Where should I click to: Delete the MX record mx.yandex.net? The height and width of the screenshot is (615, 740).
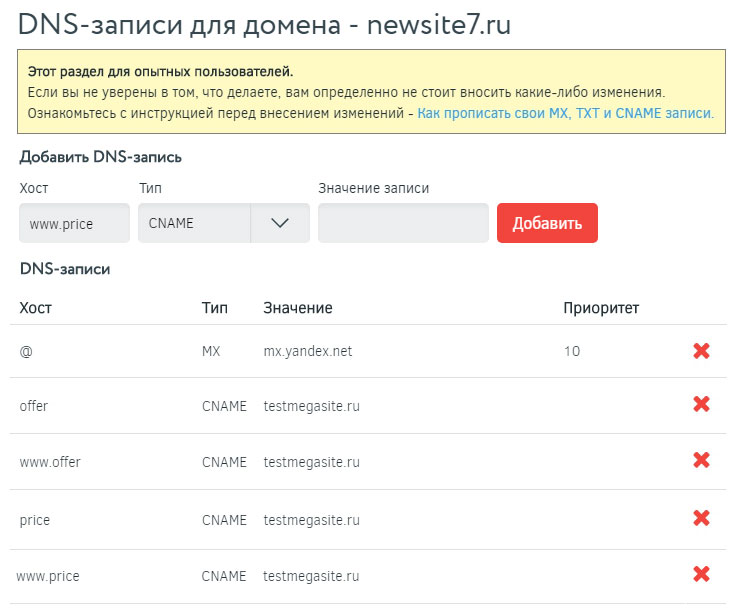(x=701, y=351)
